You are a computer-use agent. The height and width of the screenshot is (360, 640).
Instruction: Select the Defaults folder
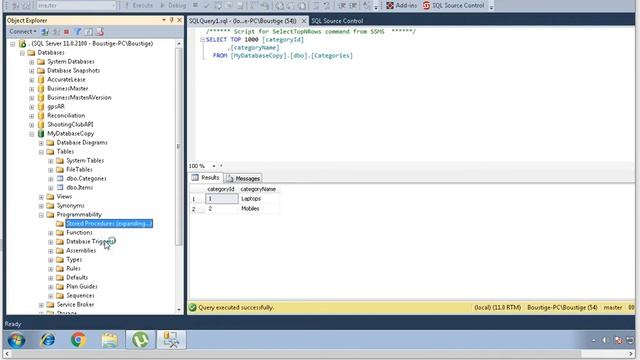pos(77,277)
